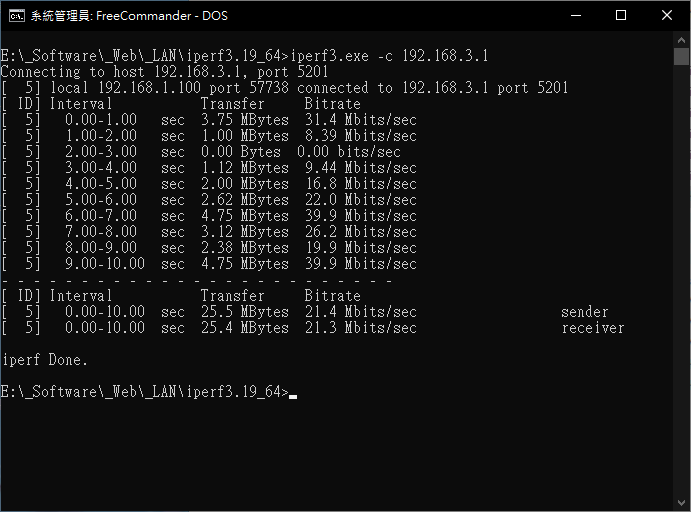Click the 8.39 Mbits/sec bitrate value
Image resolution: width=691 pixels, height=512 pixels.
pos(360,136)
